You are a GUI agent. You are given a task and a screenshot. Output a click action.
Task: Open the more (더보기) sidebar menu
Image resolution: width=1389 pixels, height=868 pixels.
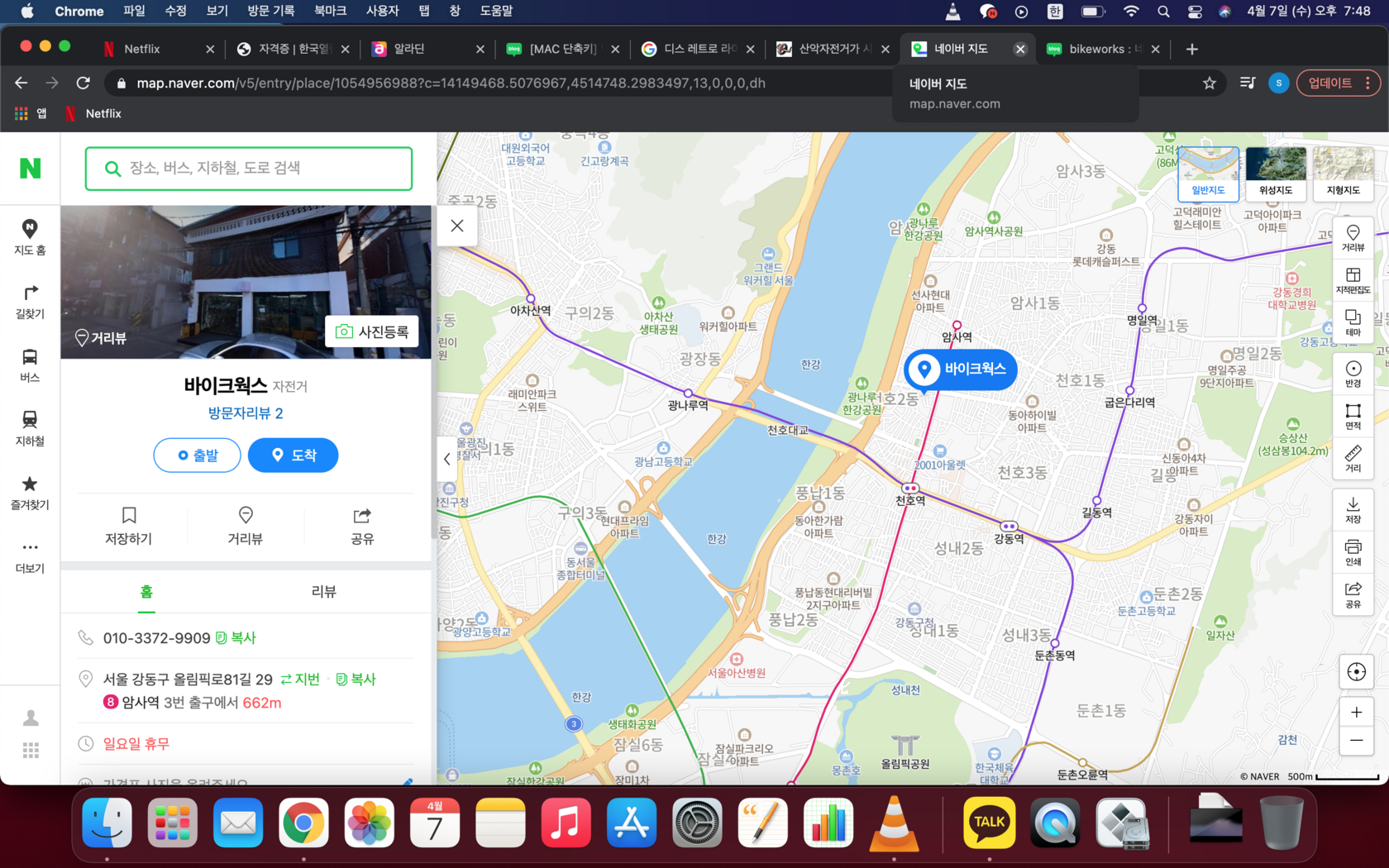click(x=30, y=556)
